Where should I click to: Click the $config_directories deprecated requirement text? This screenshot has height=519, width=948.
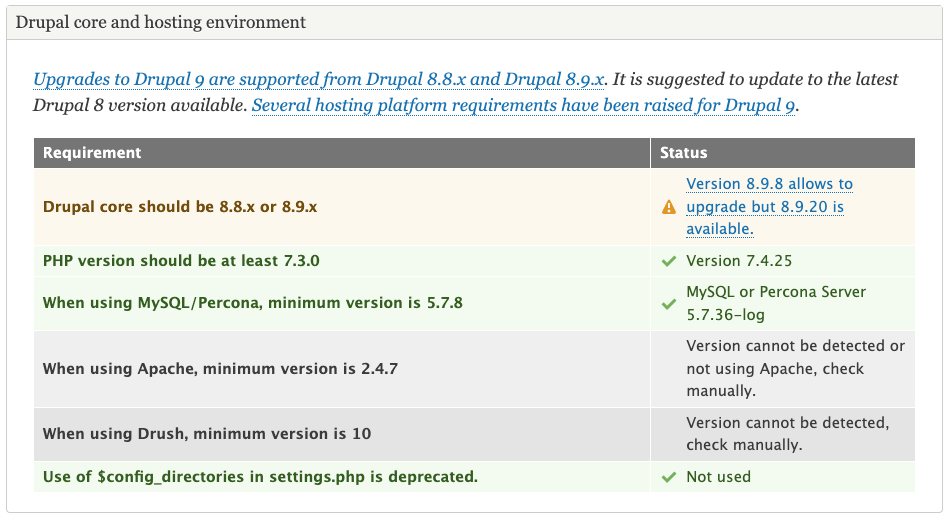point(260,477)
